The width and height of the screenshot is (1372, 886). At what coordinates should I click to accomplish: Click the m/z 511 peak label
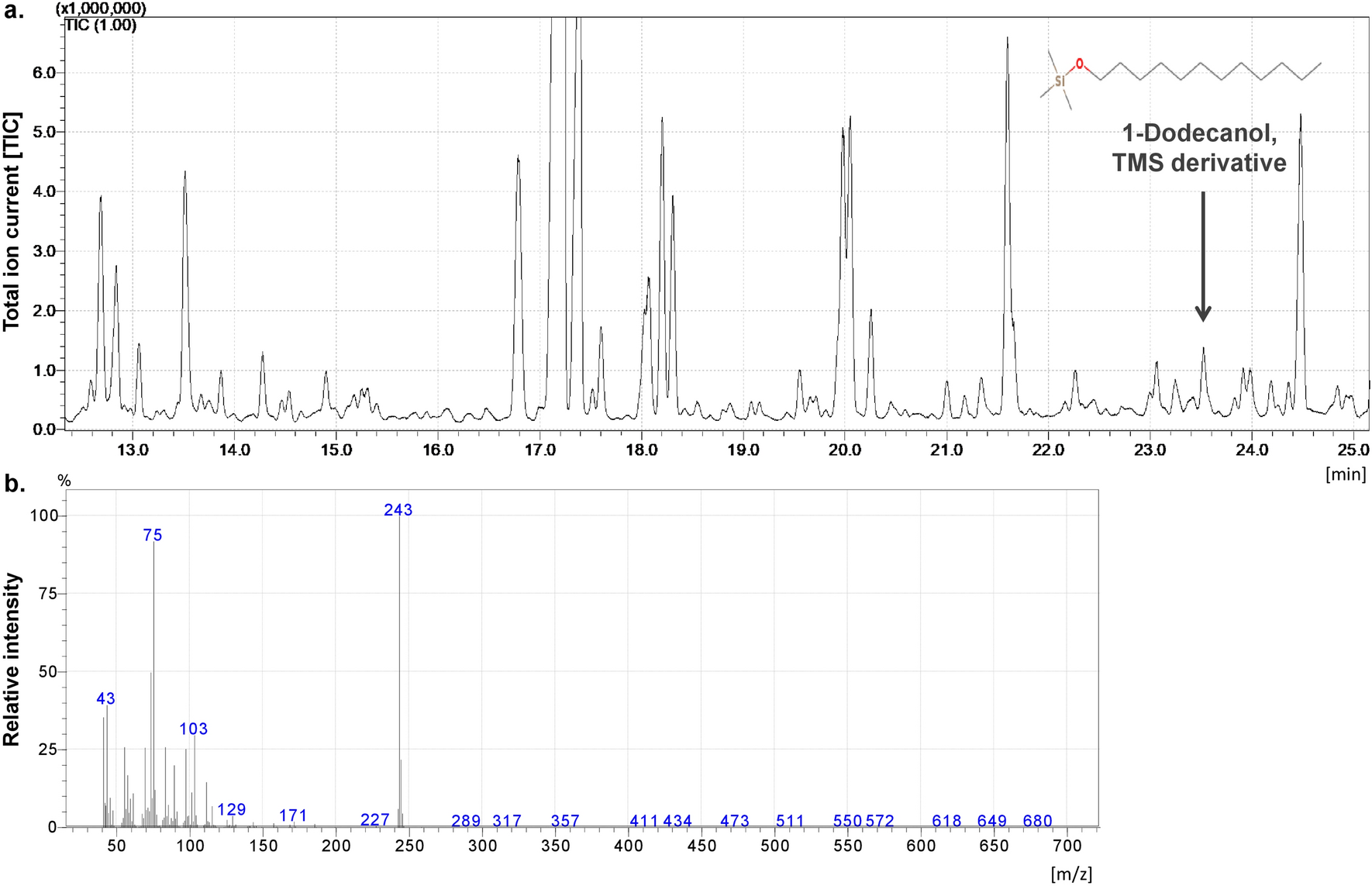[791, 821]
